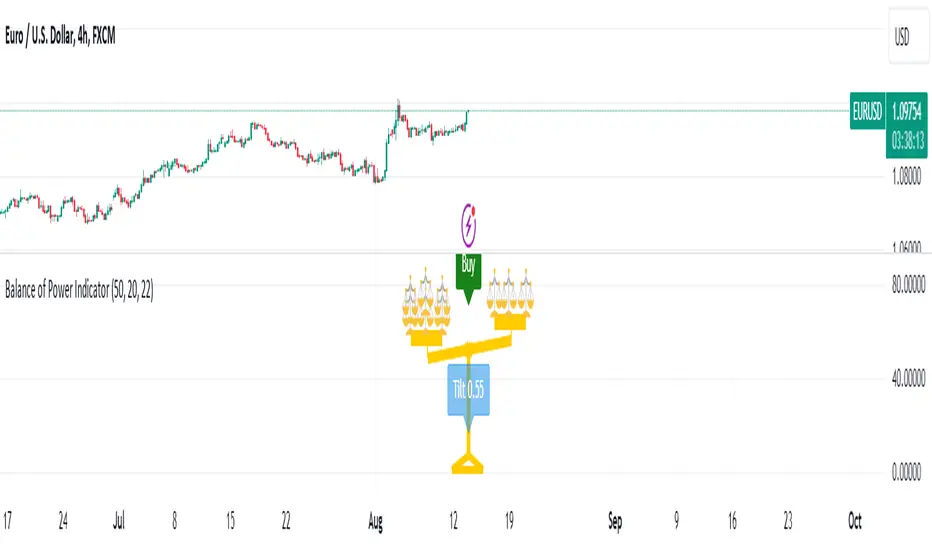Click the Jul date on the time axis

point(119,521)
